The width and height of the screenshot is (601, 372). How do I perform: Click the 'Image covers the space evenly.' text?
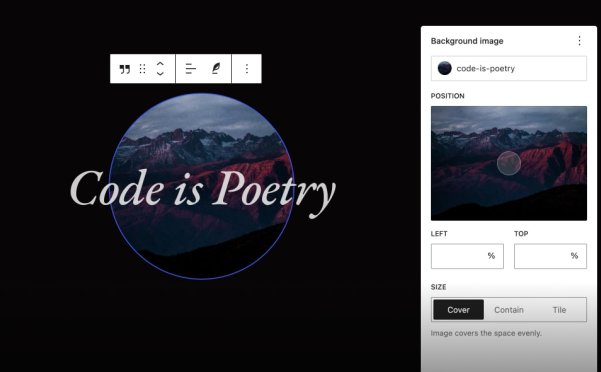tap(486, 333)
